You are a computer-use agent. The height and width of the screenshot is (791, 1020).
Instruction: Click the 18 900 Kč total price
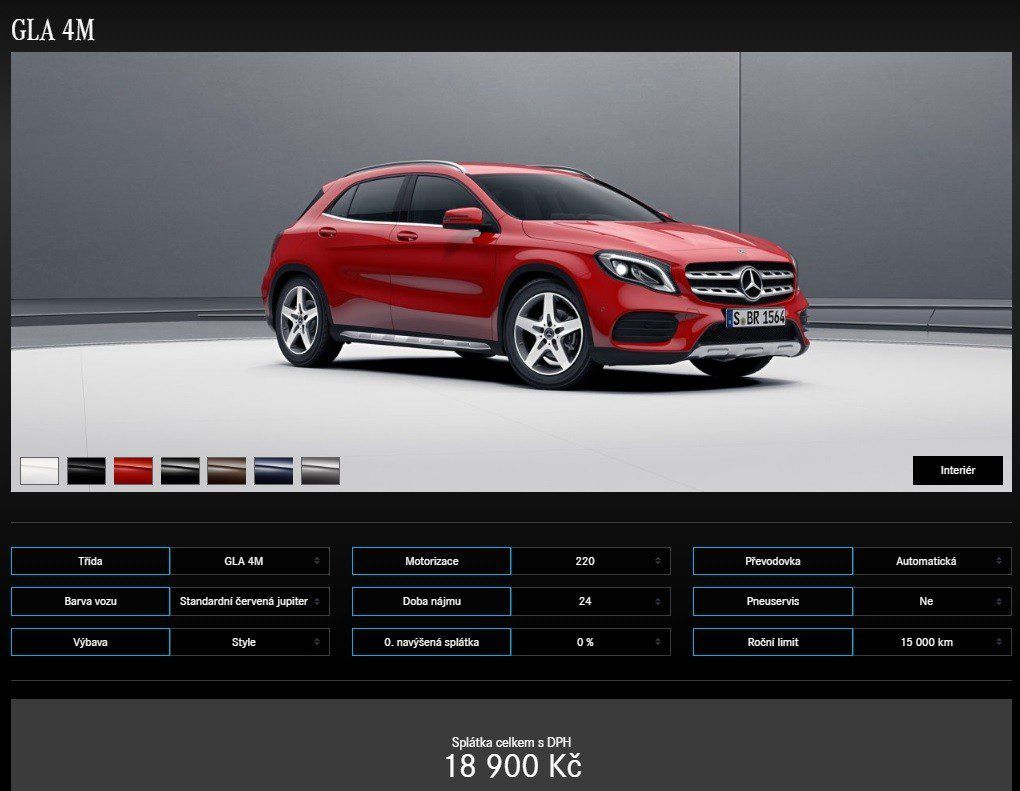click(x=512, y=767)
